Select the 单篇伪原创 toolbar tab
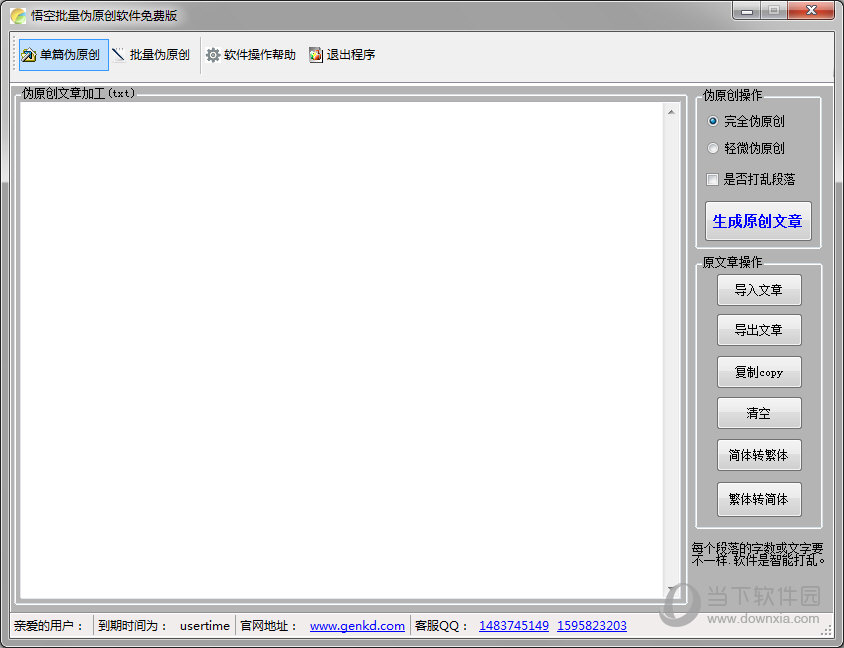Screen dimensions: 844x648 64,55
